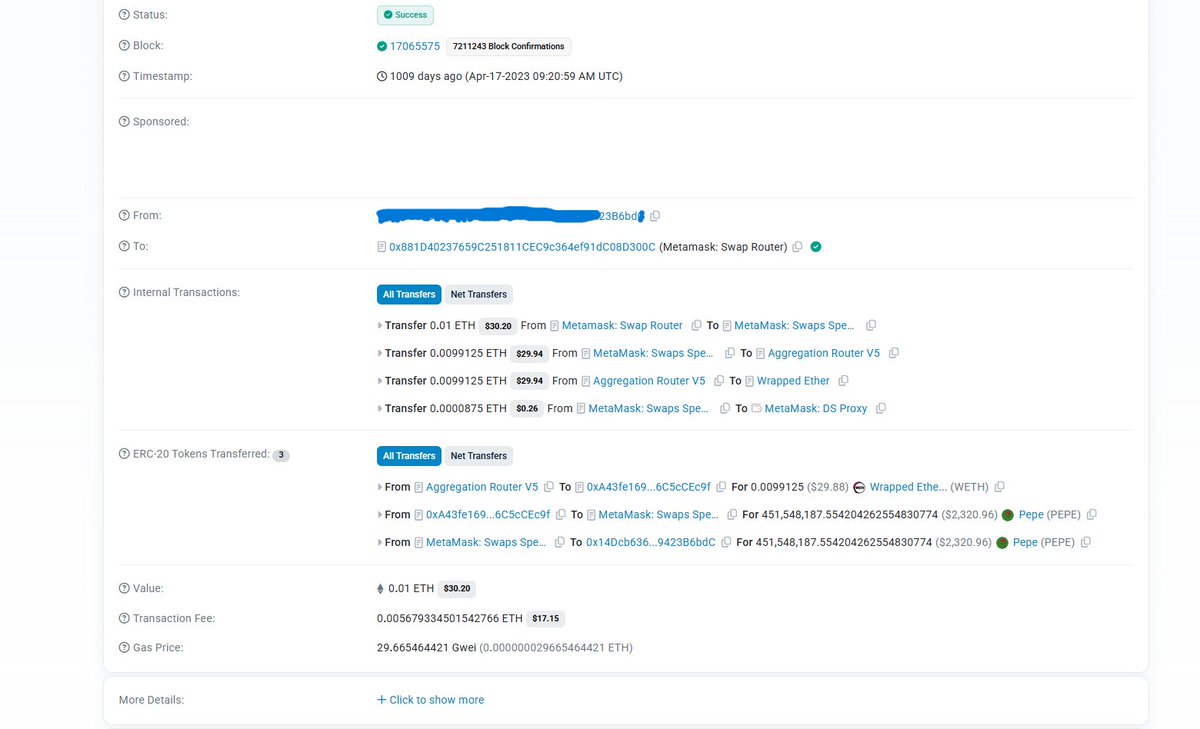Screen dimensions: 1200x729
Task: Select the fee amount 0.005679334501542766 ETH
Action: click(449, 619)
